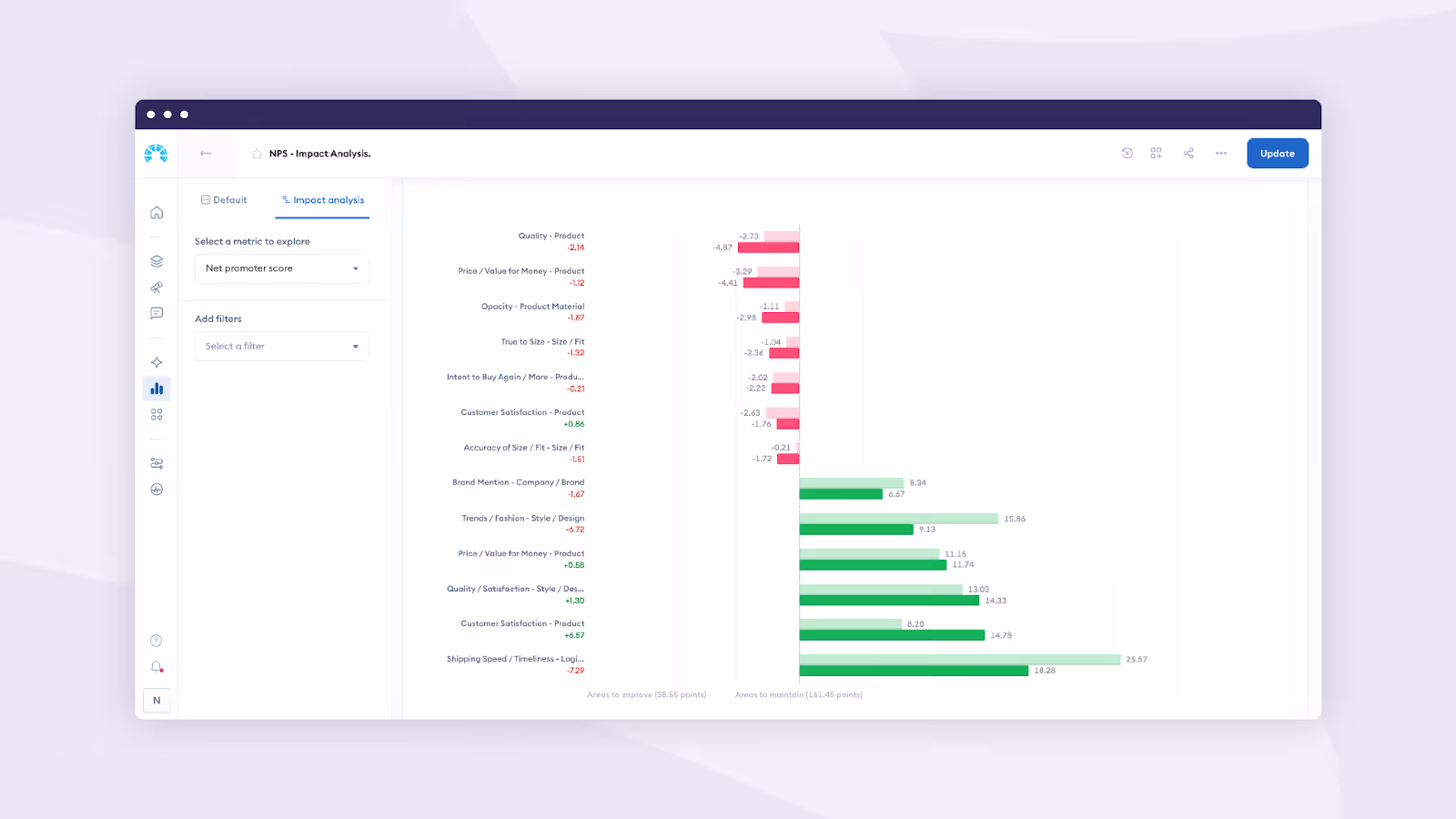Favorite the report with the star icon
1456x819 pixels.
point(257,154)
